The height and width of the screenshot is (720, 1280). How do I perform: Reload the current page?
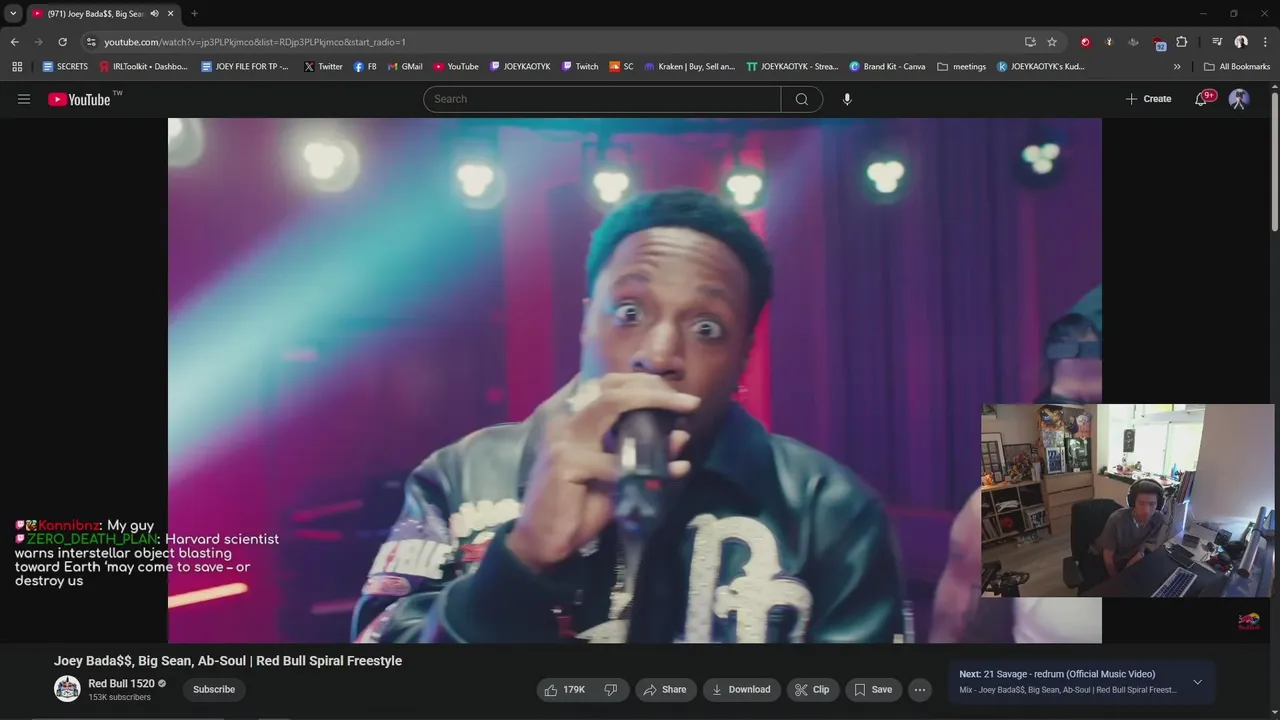point(62,42)
